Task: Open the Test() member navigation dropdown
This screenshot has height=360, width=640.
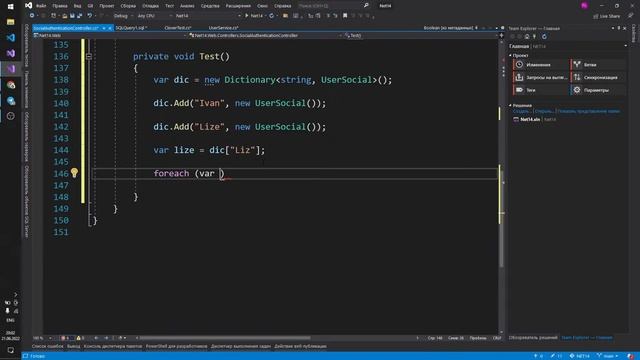Action: 420,36
